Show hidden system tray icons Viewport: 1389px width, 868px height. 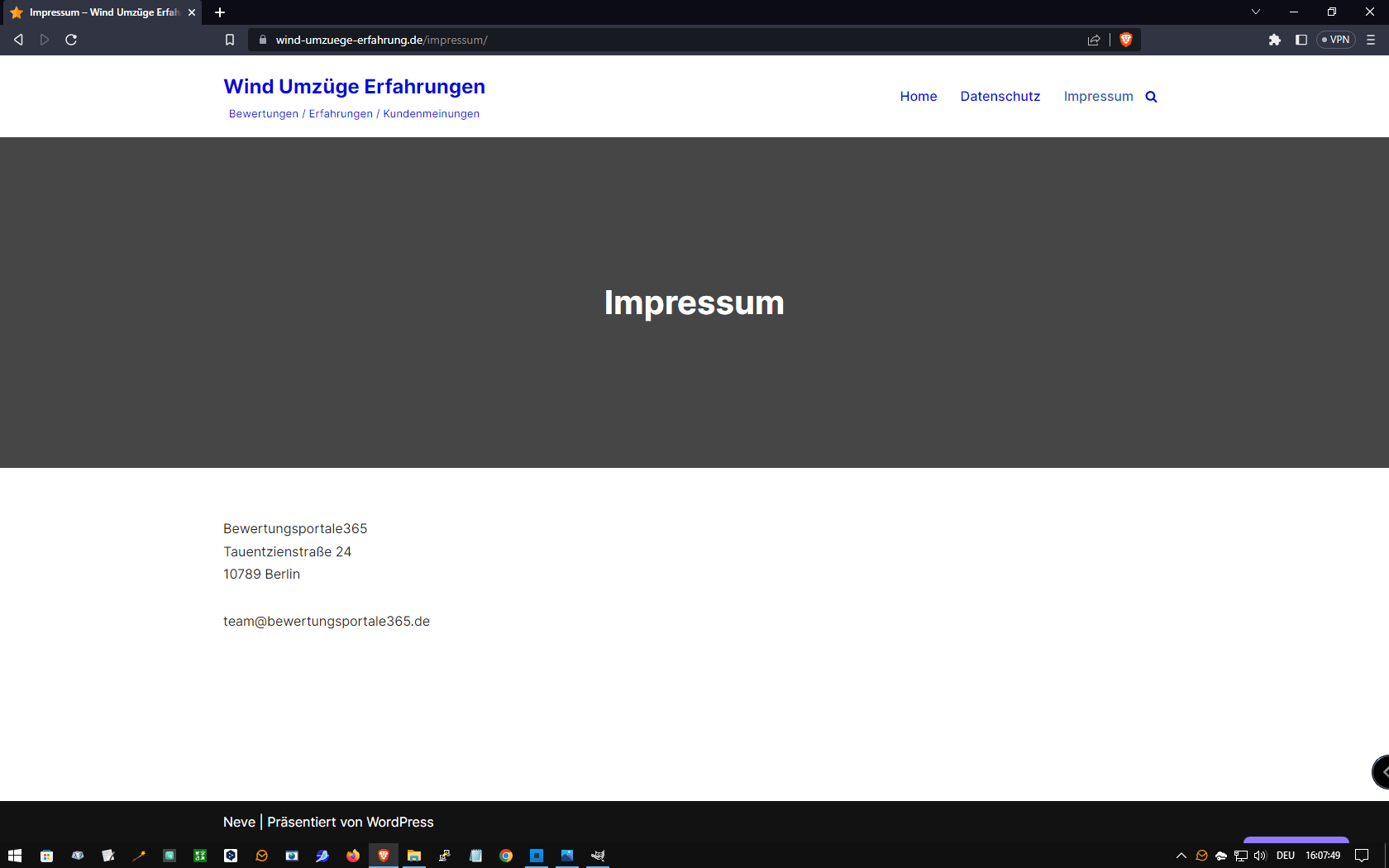(1181, 856)
